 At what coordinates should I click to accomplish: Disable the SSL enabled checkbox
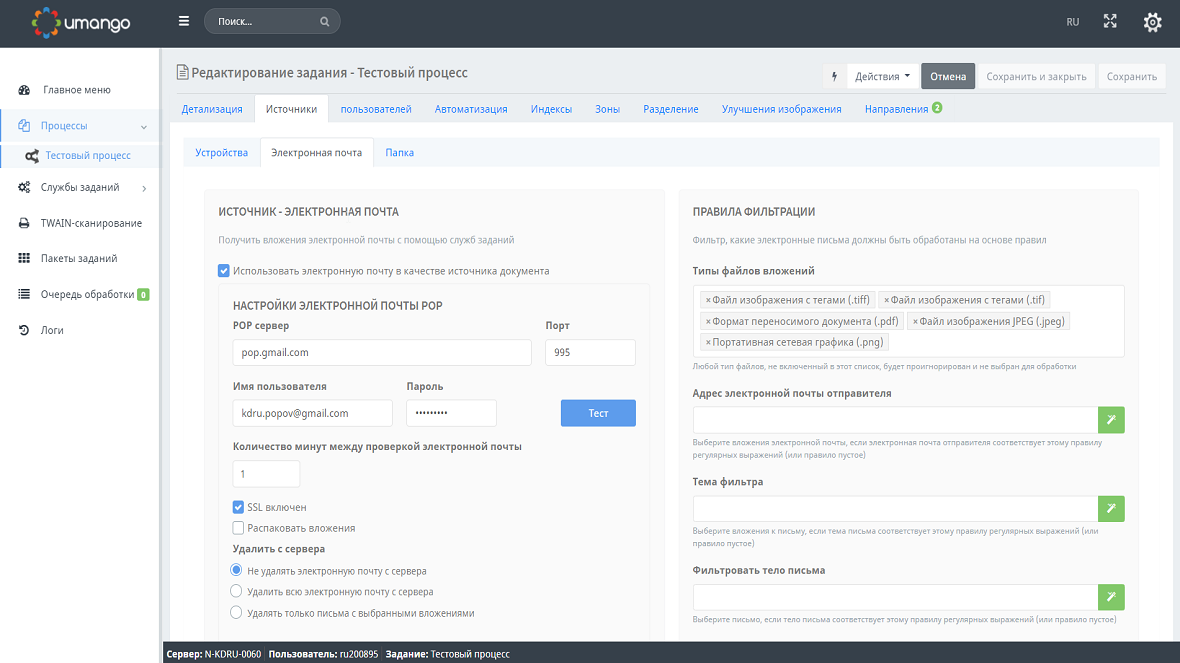(x=238, y=507)
